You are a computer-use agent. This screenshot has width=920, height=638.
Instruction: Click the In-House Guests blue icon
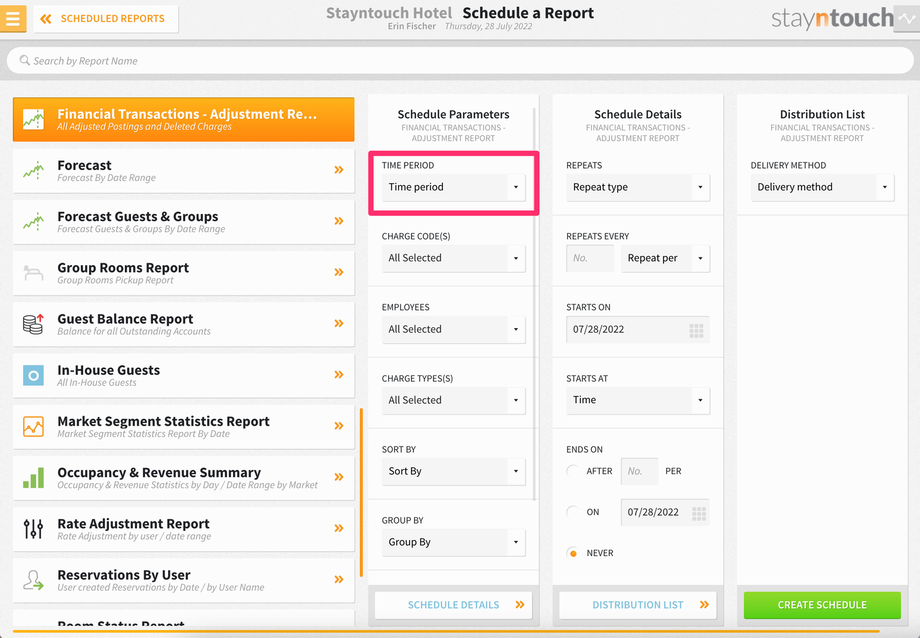tap(33, 375)
